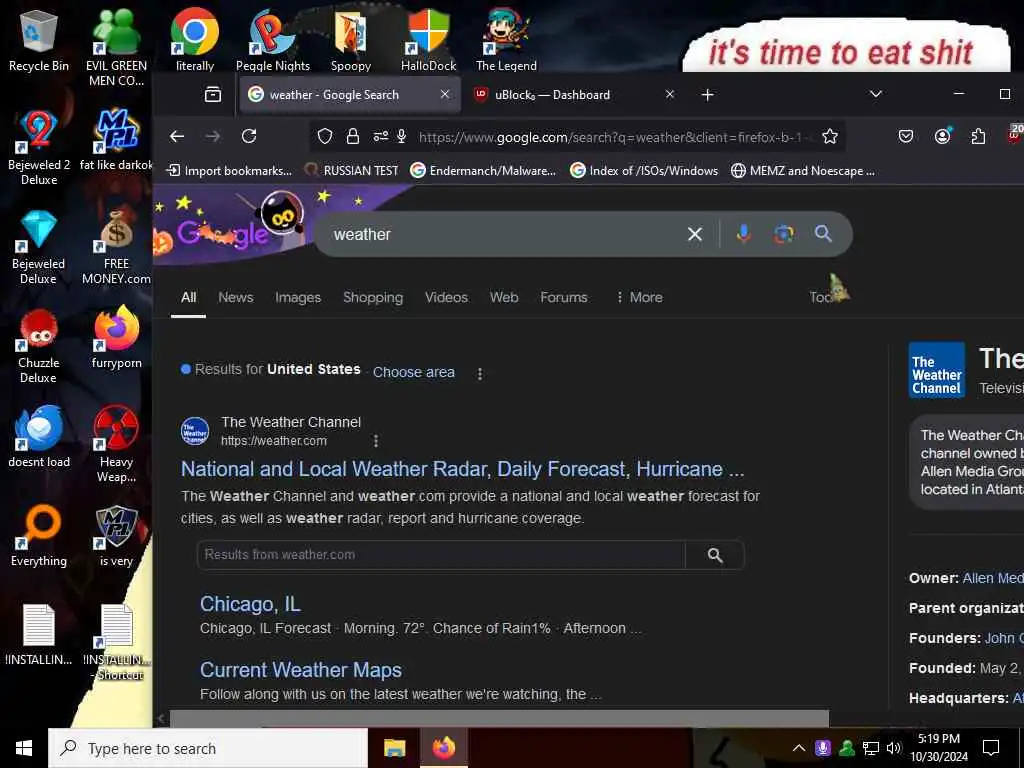This screenshot has height=768, width=1024.
Task: Open the Recycle Bin desktop icon
Action: coord(39,40)
